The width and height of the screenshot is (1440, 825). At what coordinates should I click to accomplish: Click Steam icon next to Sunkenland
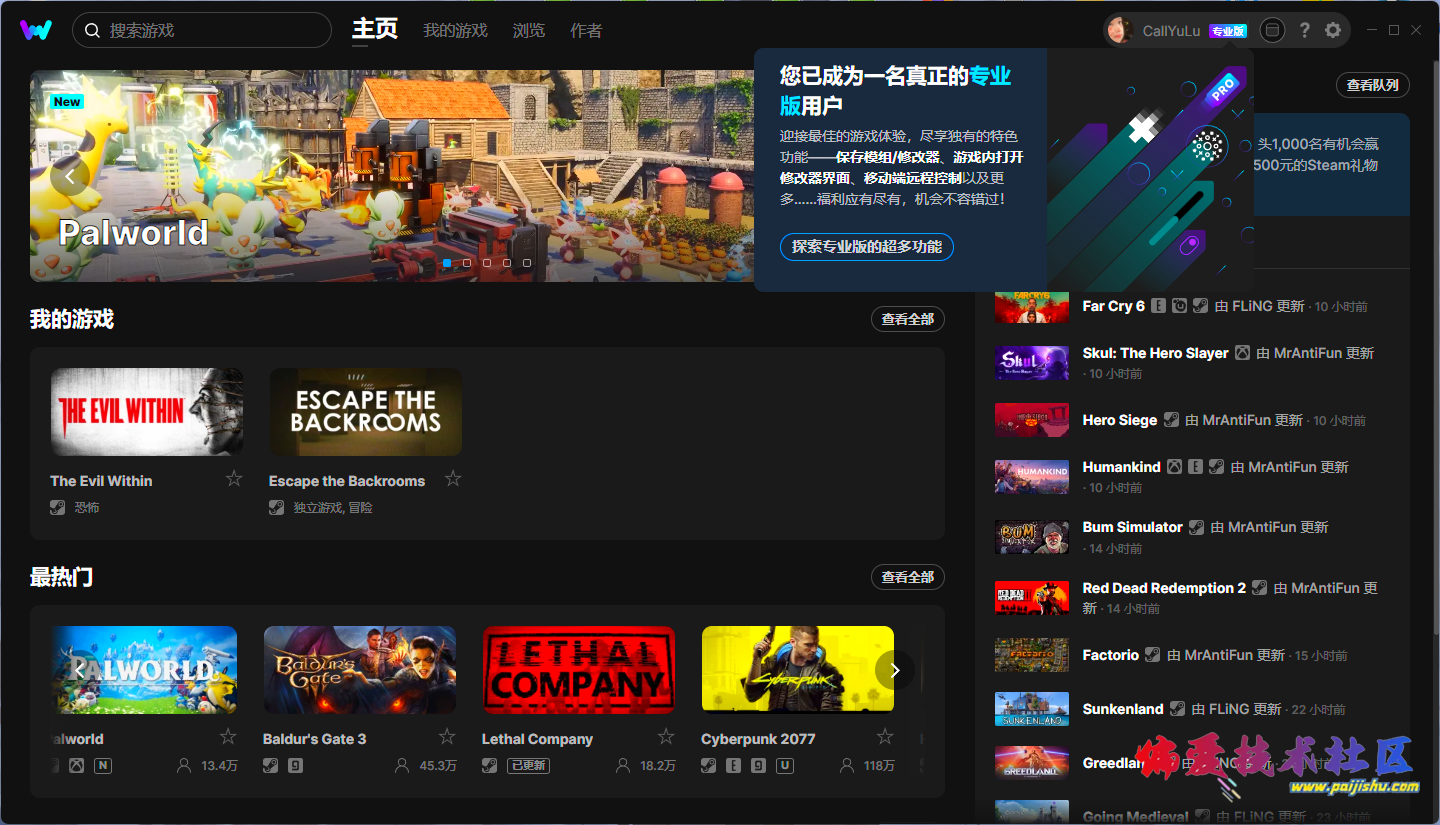[1177, 709]
